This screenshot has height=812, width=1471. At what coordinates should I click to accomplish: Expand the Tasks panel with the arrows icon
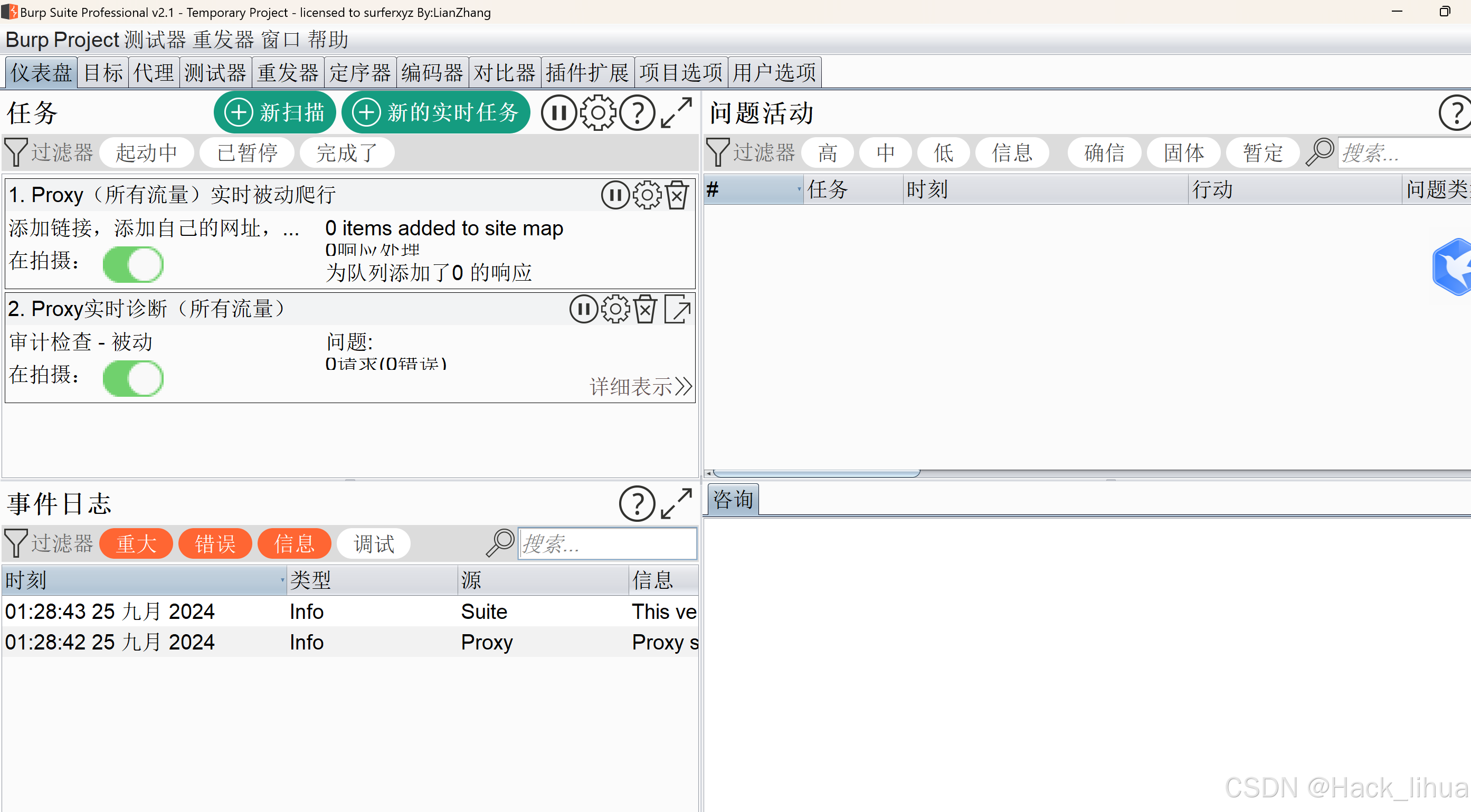(x=676, y=112)
